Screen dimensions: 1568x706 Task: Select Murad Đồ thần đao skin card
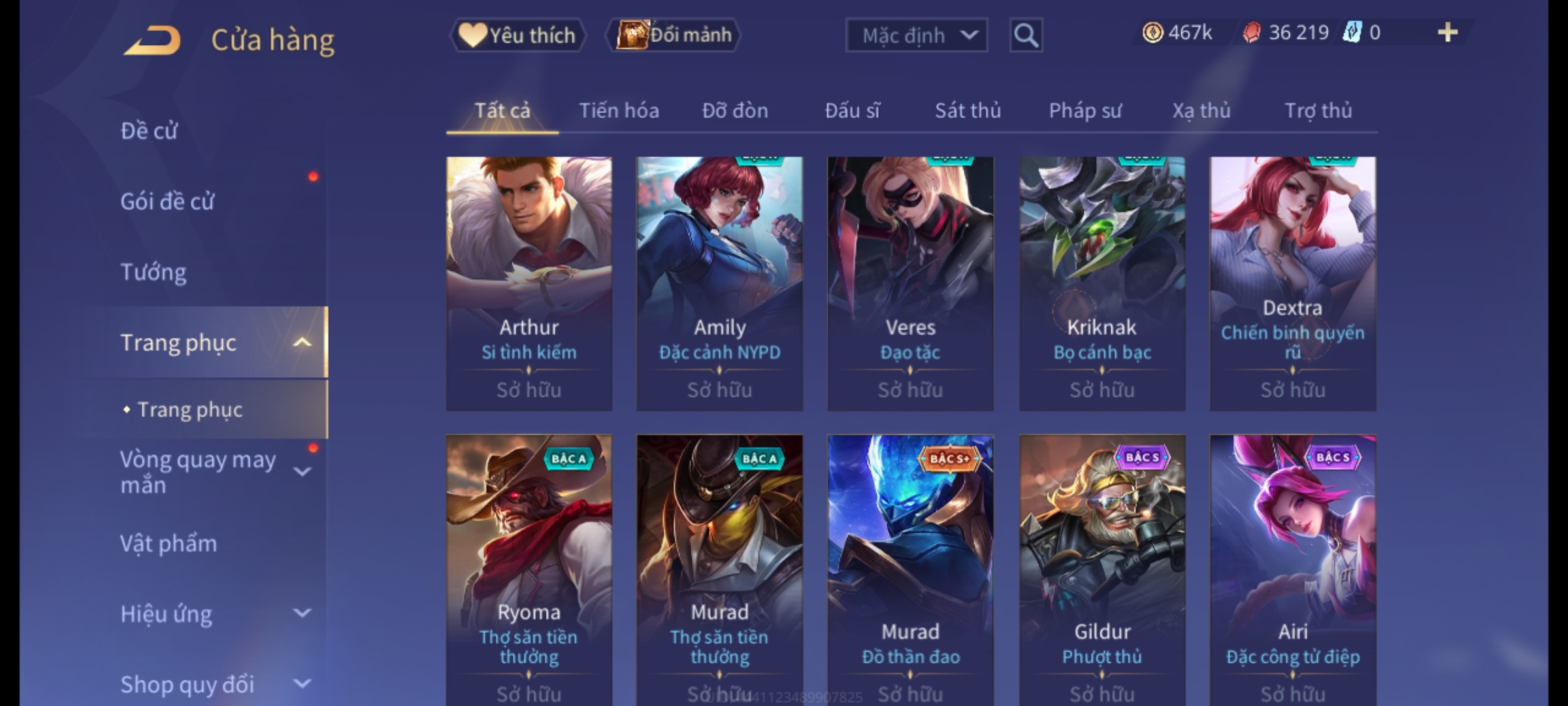click(x=911, y=570)
